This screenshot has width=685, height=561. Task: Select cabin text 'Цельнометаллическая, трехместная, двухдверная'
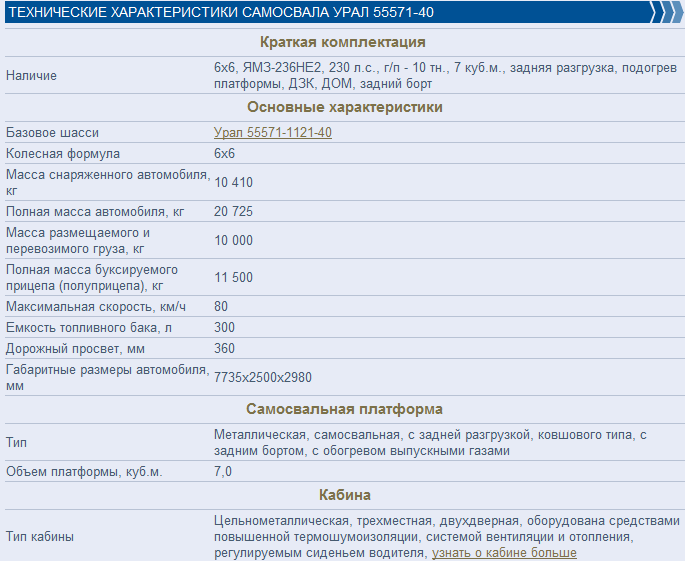[366, 521]
